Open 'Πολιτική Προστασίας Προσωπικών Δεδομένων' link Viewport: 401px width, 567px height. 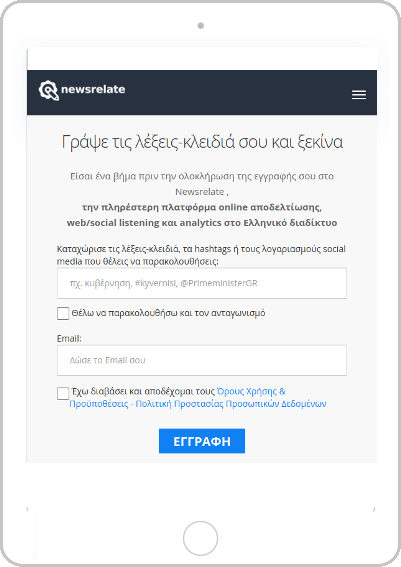tap(231, 404)
